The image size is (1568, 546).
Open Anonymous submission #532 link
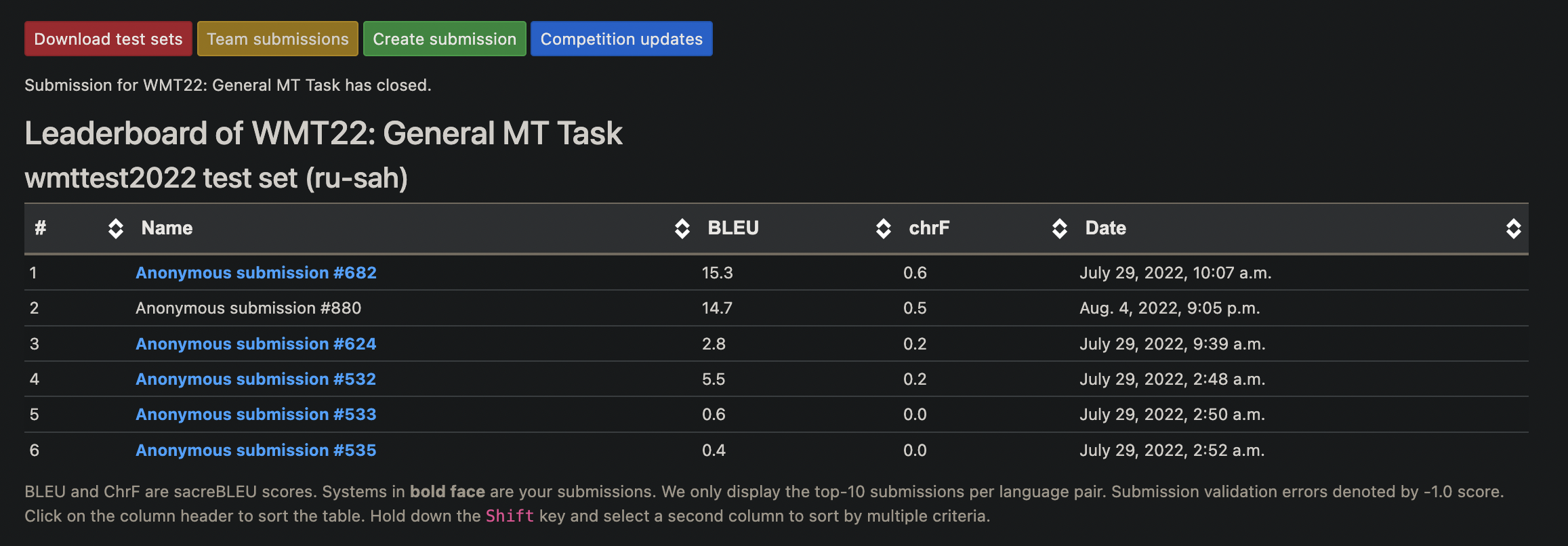(x=256, y=379)
